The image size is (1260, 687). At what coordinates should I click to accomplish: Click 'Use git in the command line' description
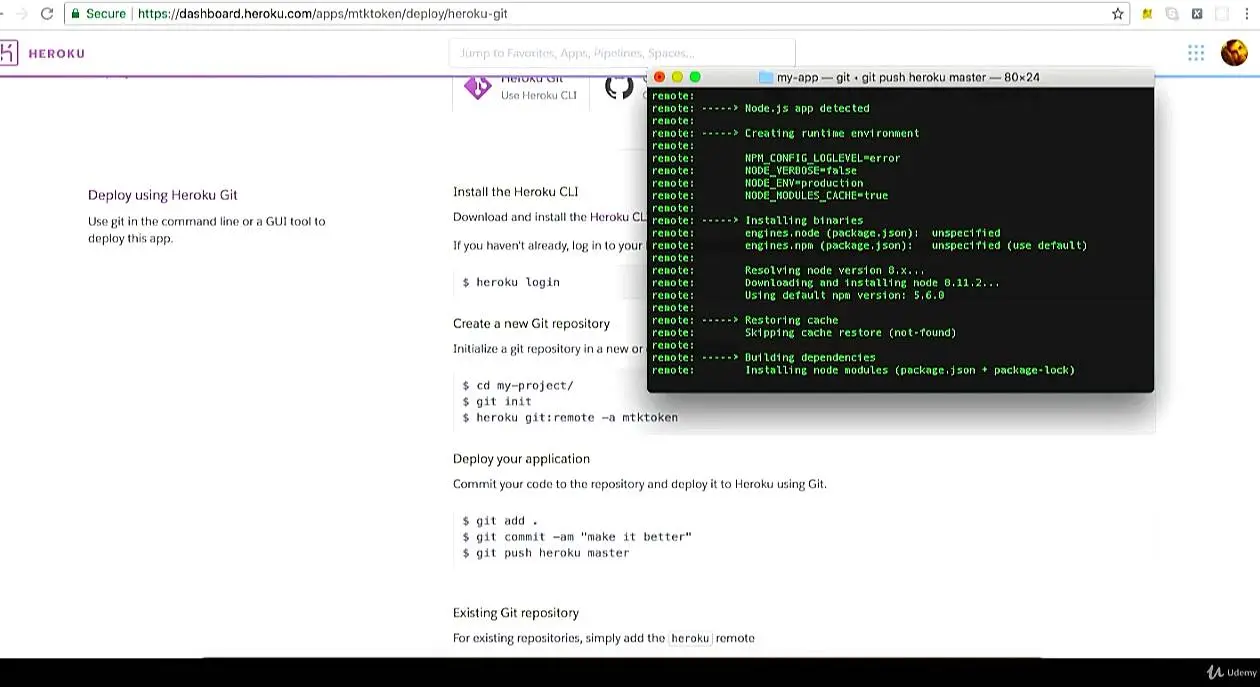point(206,230)
